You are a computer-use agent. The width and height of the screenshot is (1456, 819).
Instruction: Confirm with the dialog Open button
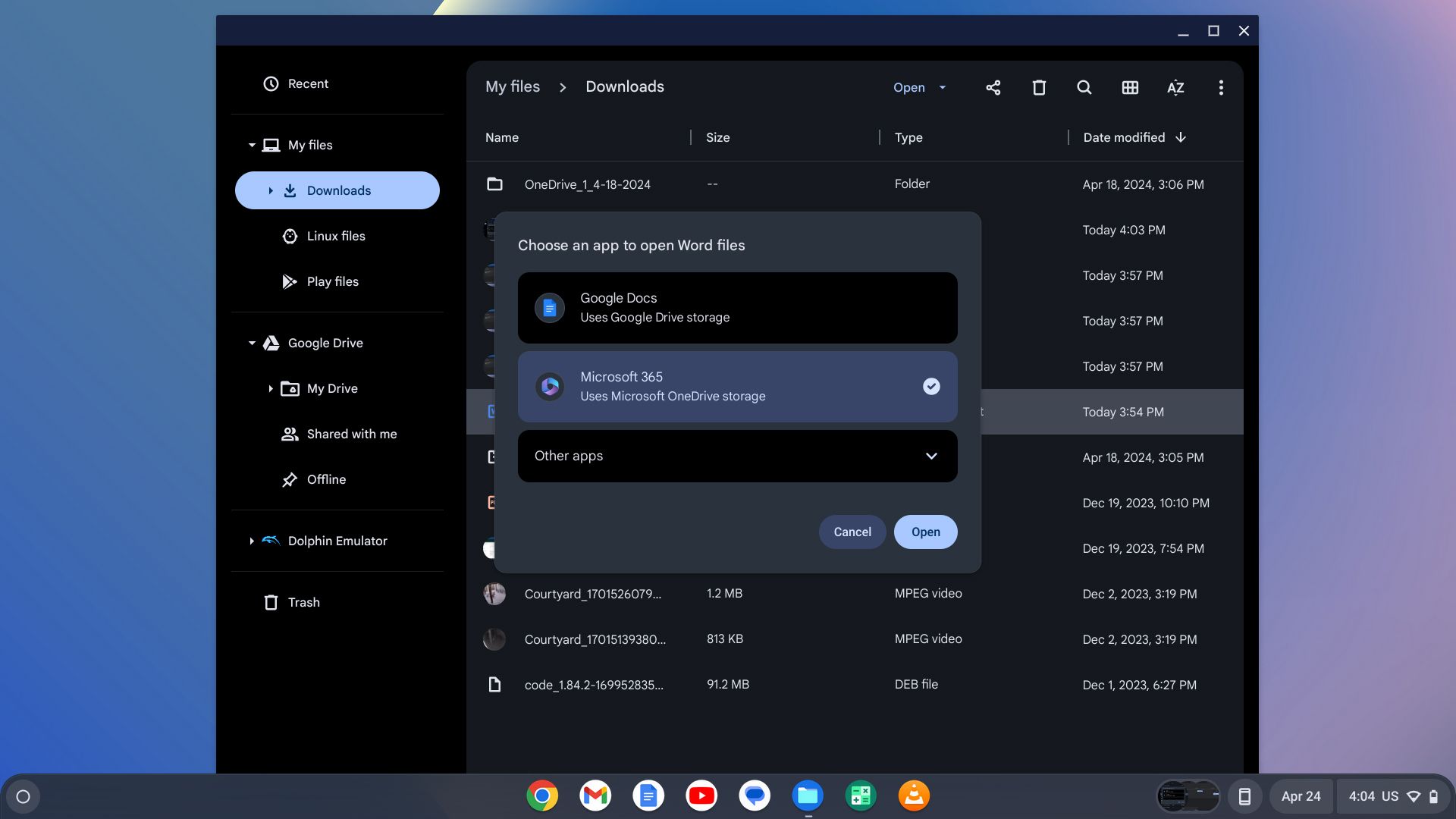tap(925, 532)
